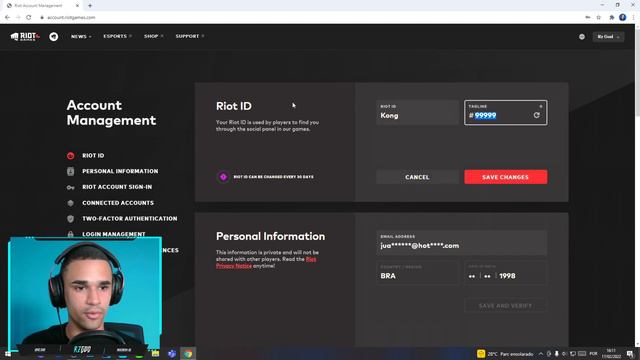Open the language globe icon
This screenshot has width=640, height=360.
pyautogui.click(x=582, y=37)
